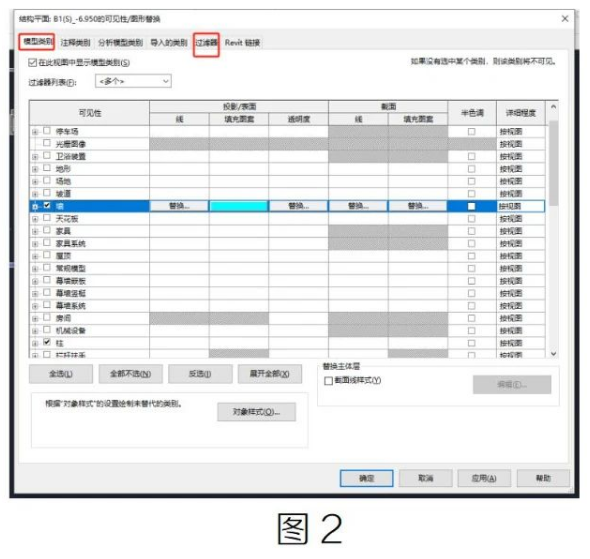
Task: Click the 全部不选(N) button
Action: [x=131, y=374]
